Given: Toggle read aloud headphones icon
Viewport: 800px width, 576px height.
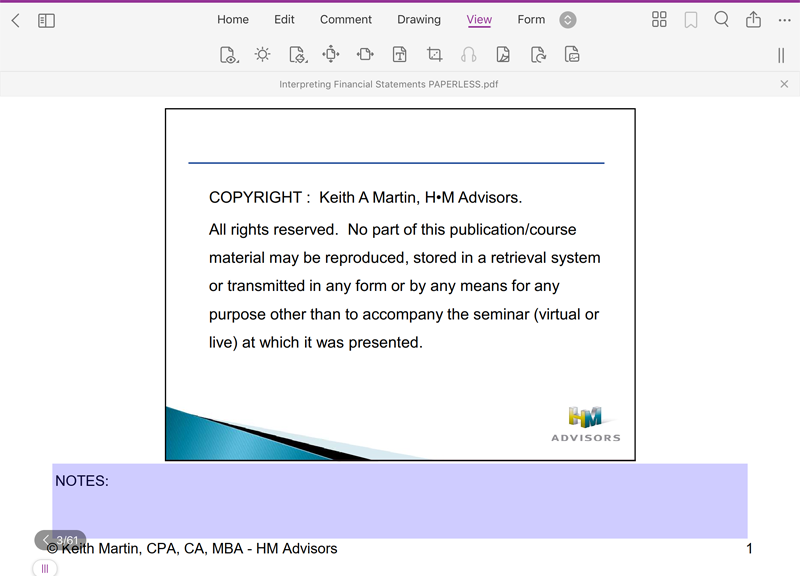Looking at the screenshot, I should pyautogui.click(x=468, y=55).
